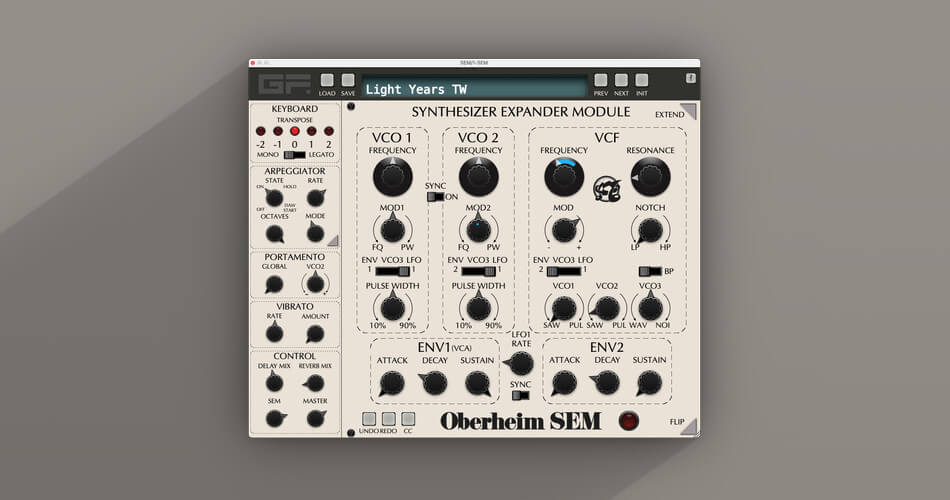Click the VCF FREQUENCY knob
Screen dimensions: 950x500
pos(564,177)
